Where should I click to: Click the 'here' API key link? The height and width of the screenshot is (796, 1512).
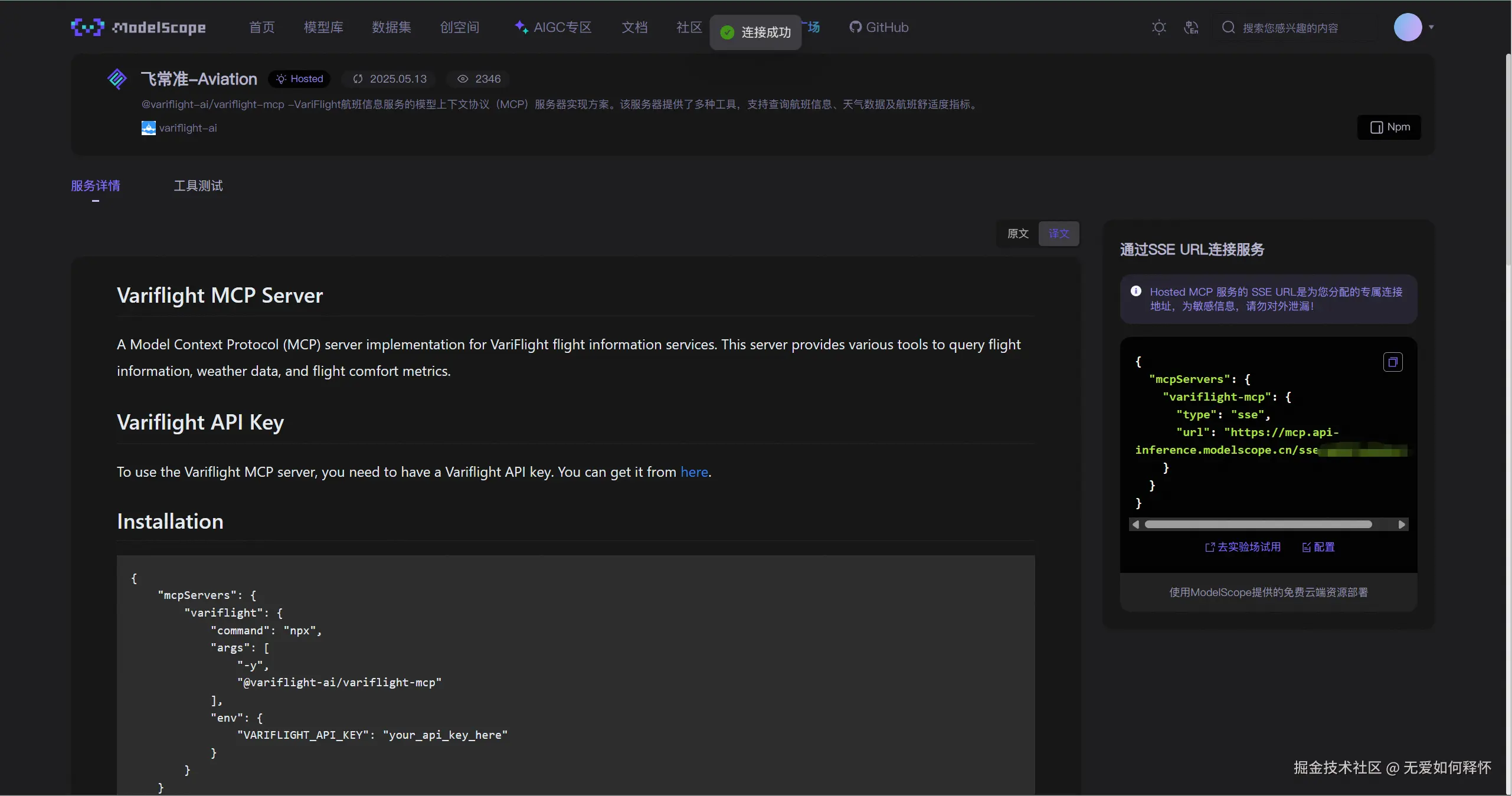pyautogui.click(x=694, y=472)
